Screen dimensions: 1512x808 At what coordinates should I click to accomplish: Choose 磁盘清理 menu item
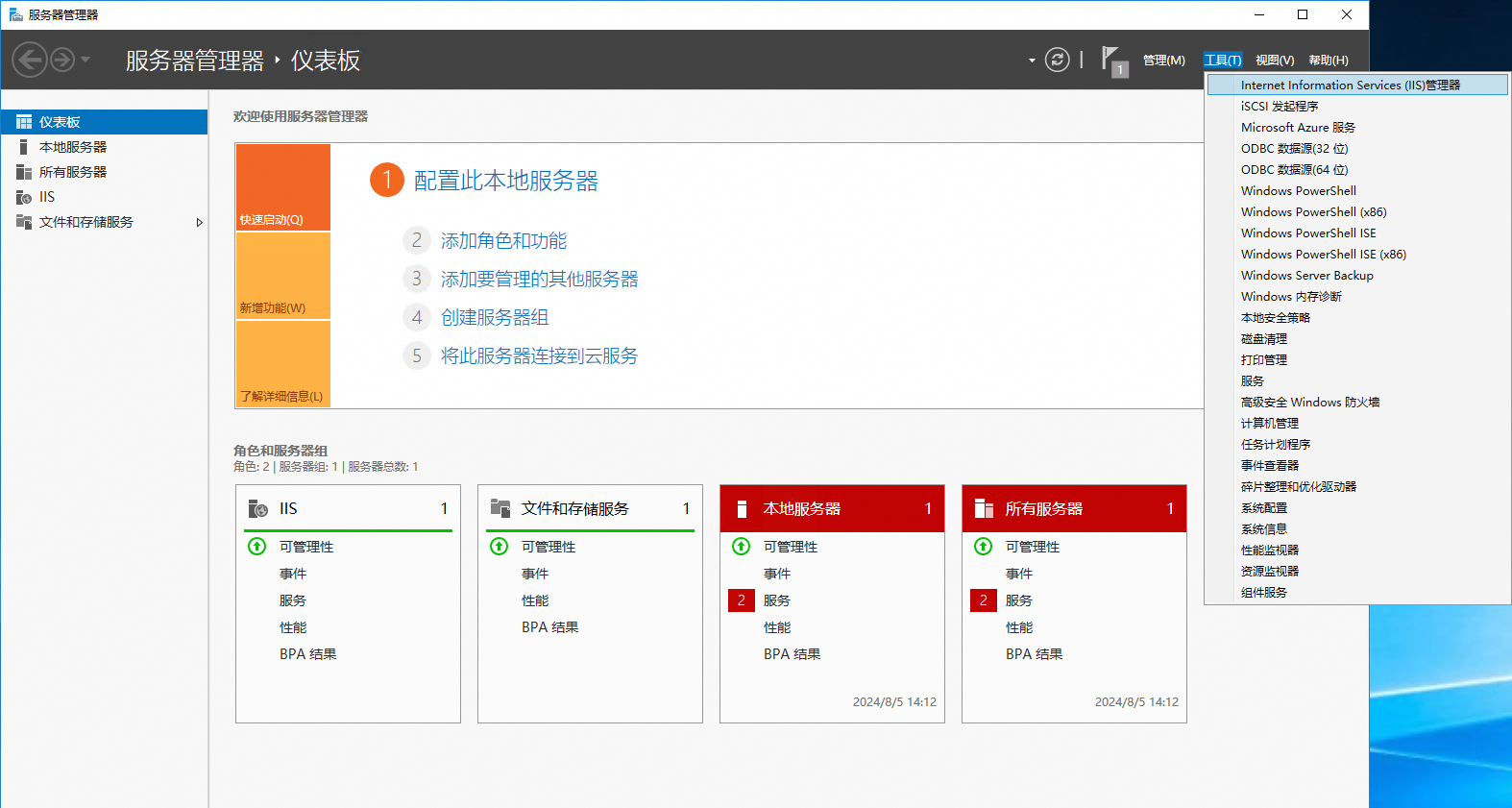pos(1357,339)
